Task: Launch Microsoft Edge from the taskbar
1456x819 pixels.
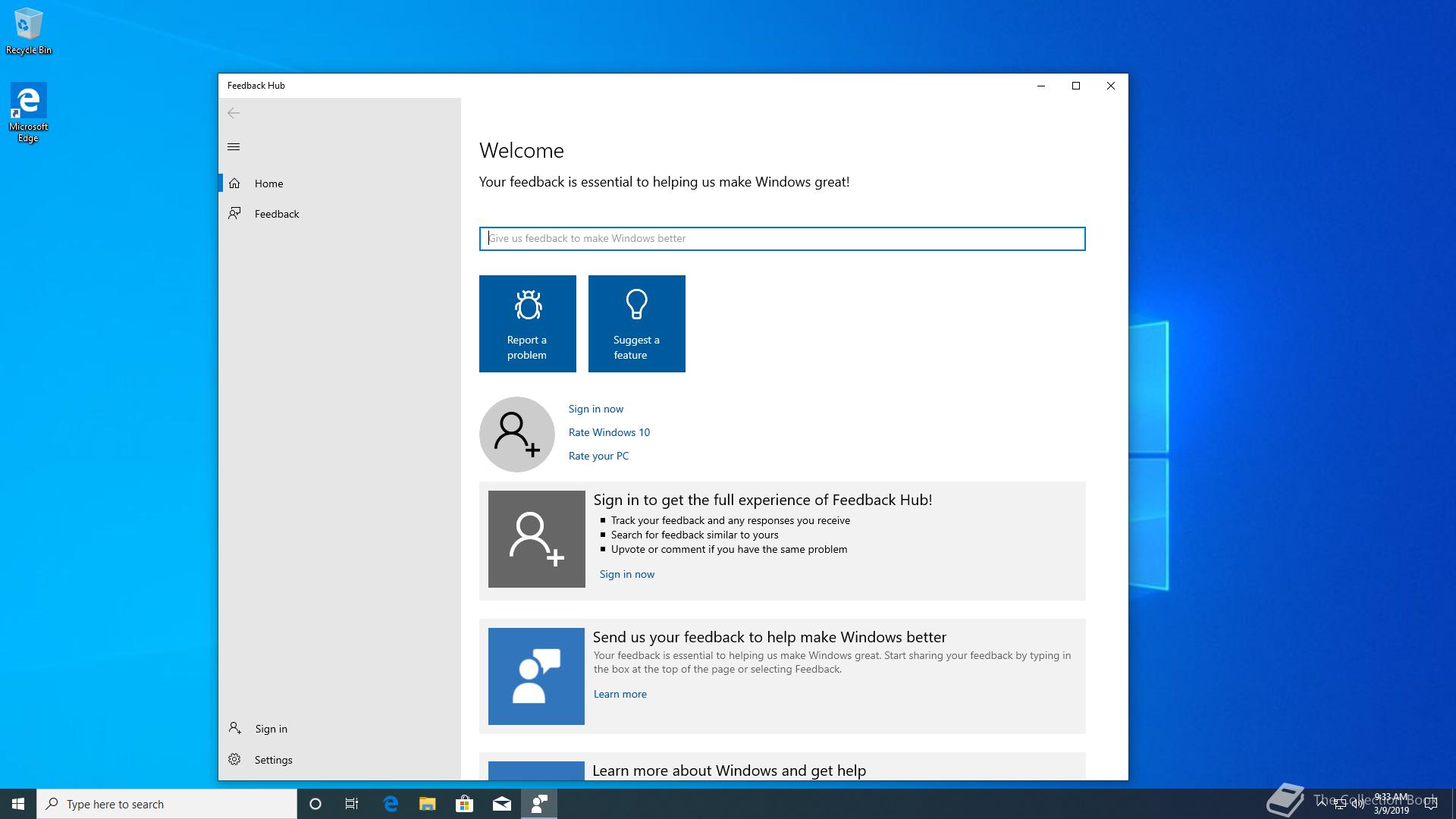Action: 391,804
